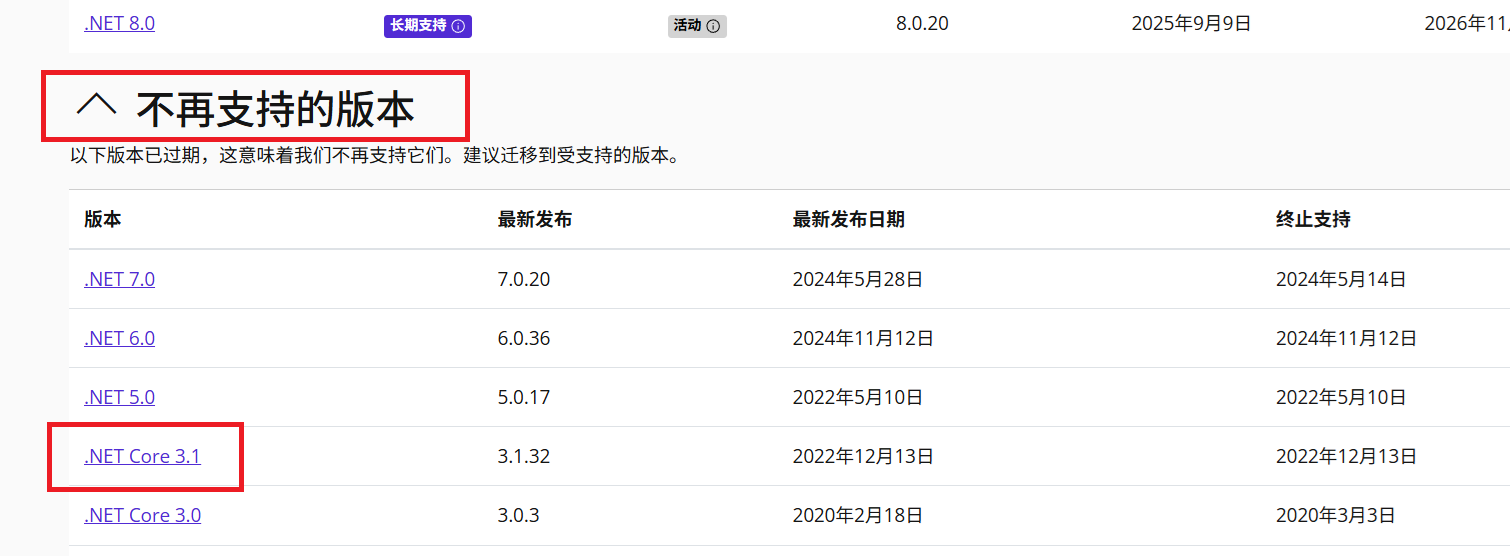Click end of support date 2024年5月14日
Image resolution: width=1510 pixels, height=556 pixels.
1341,280
